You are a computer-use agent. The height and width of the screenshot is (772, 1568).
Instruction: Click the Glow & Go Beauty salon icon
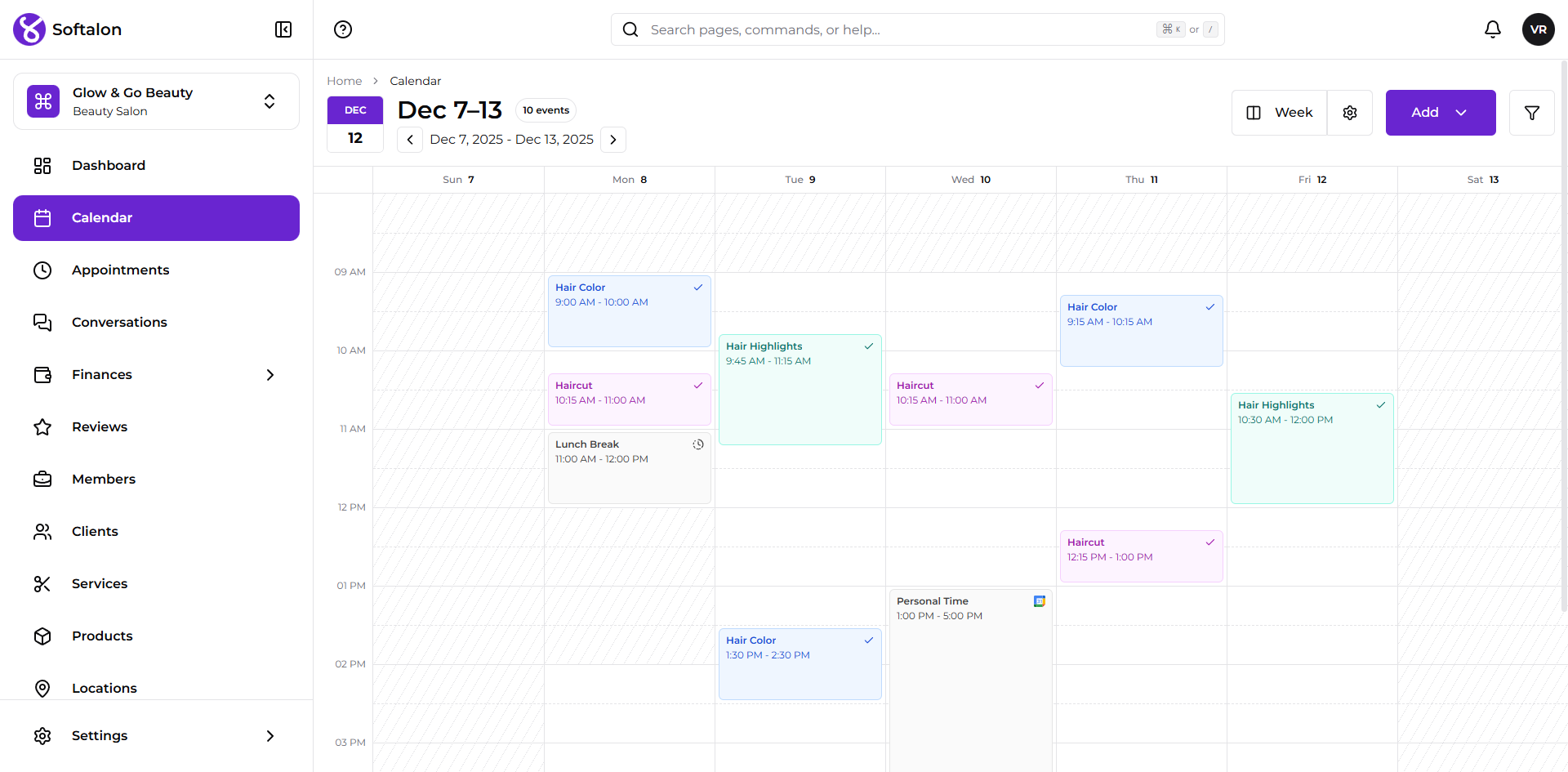[x=43, y=101]
